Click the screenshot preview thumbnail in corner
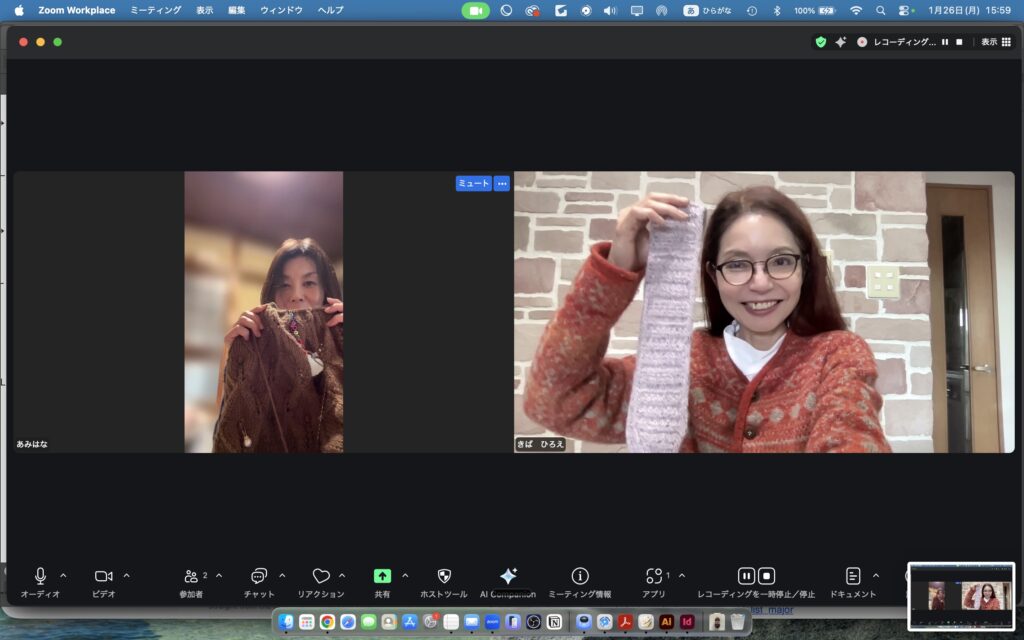 tap(960, 596)
